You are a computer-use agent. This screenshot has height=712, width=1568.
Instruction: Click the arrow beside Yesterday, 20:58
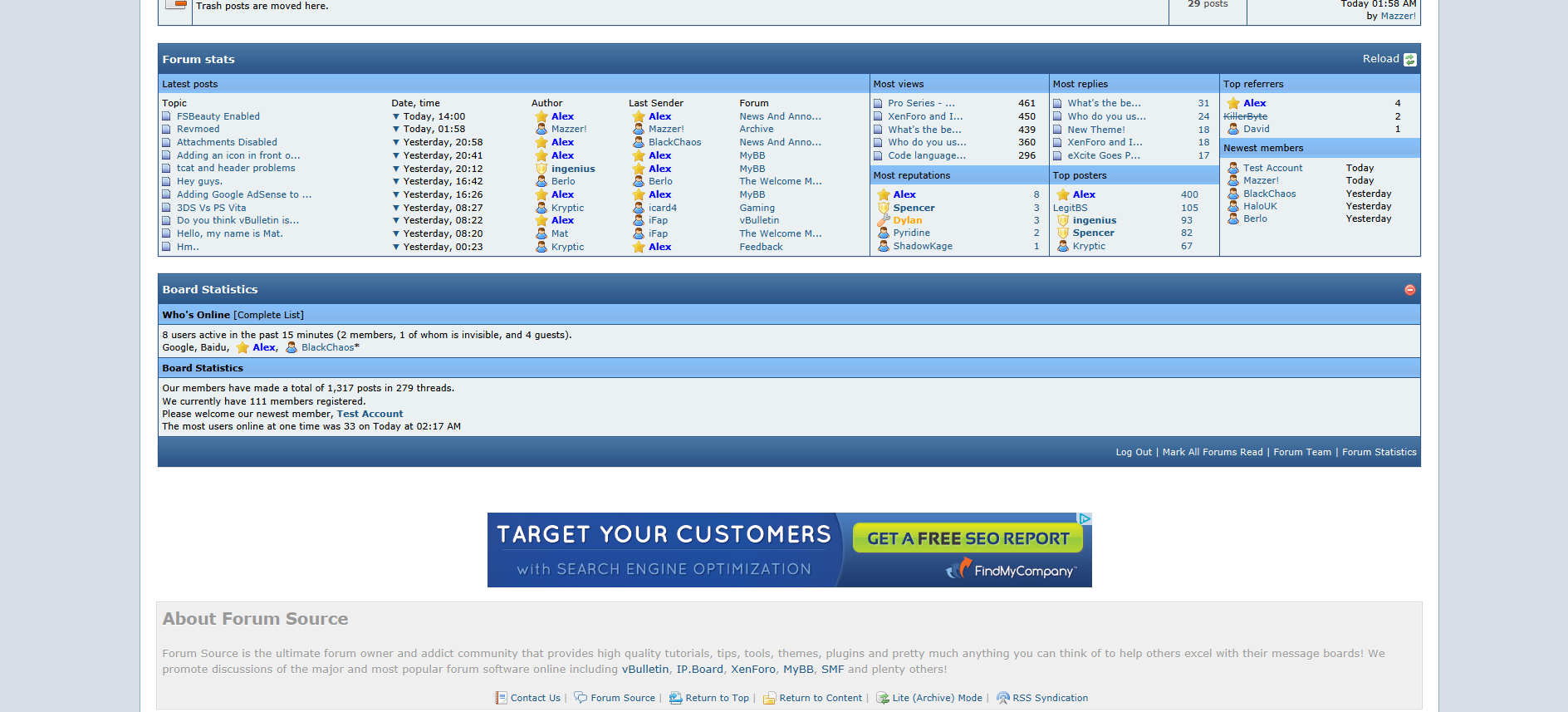(x=395, y=143)
